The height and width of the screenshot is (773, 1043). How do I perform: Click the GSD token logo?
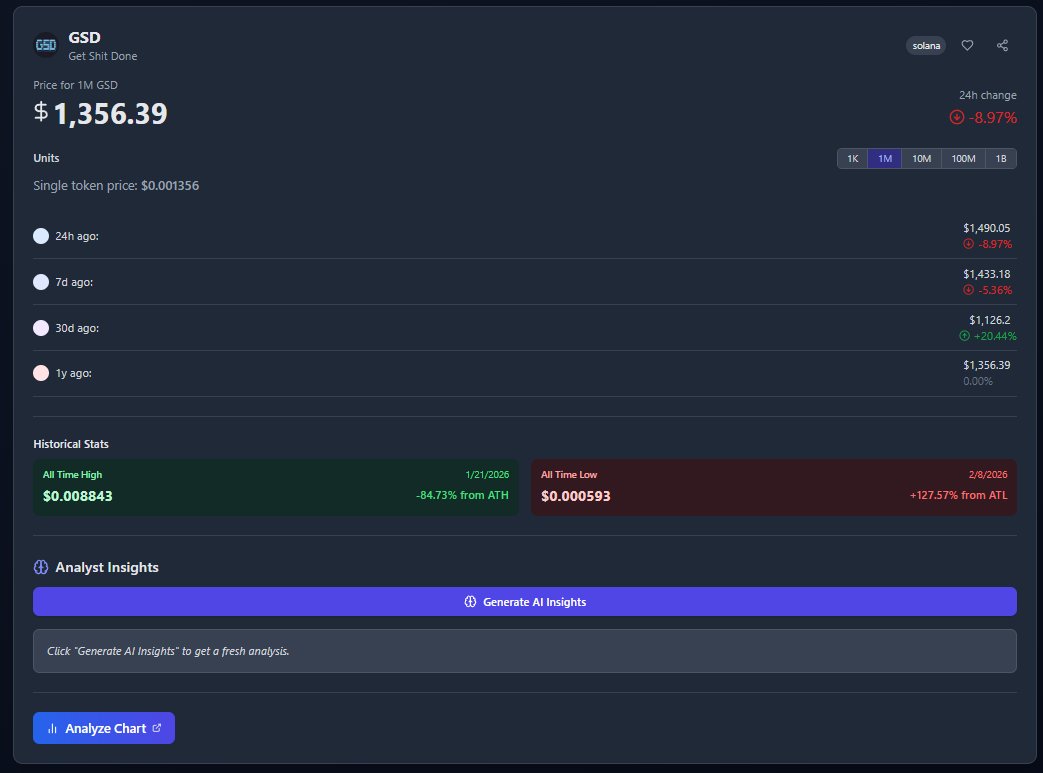[x=46, y=45]
